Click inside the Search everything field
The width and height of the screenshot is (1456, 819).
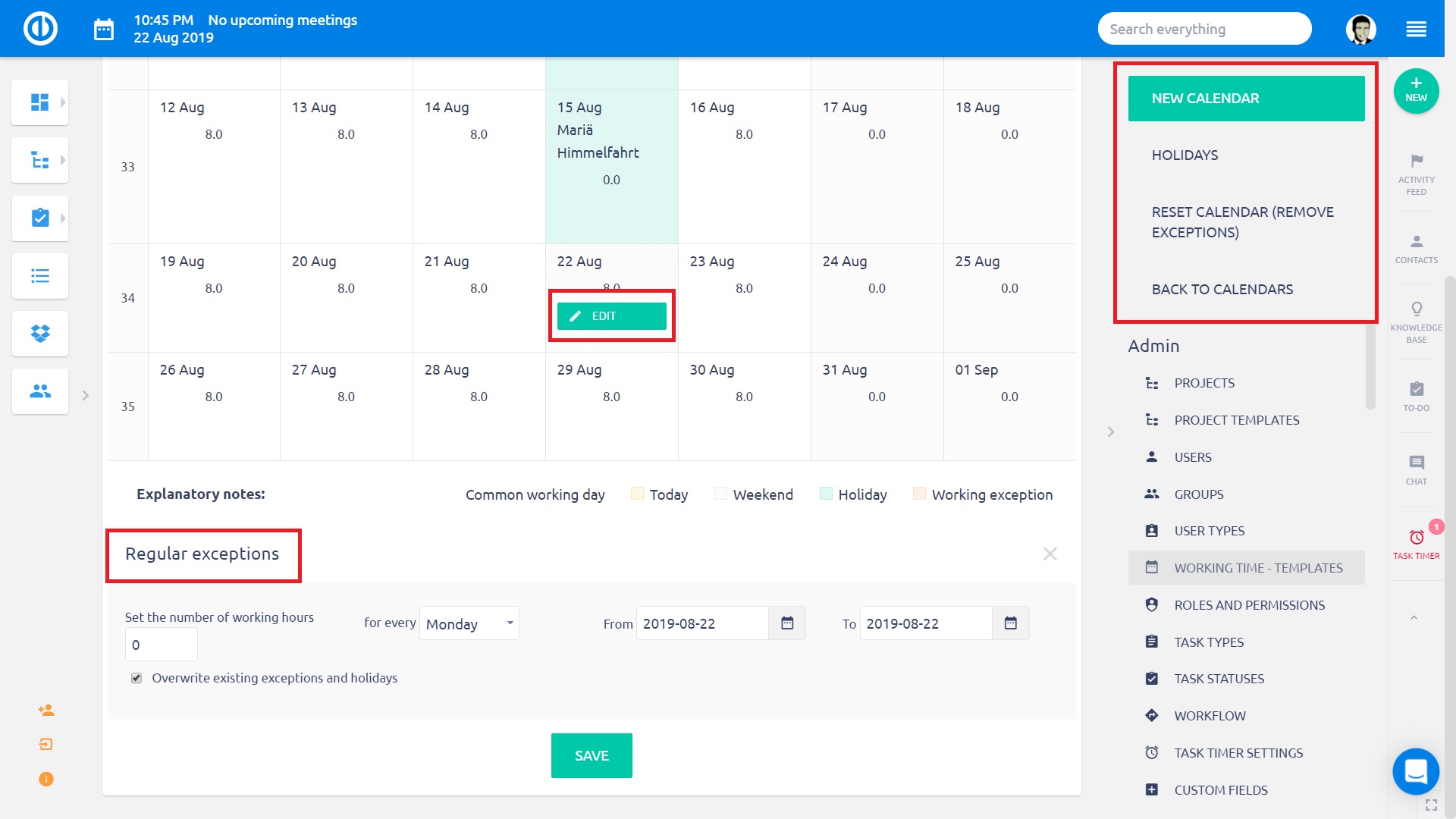(x=1204, y=28)
